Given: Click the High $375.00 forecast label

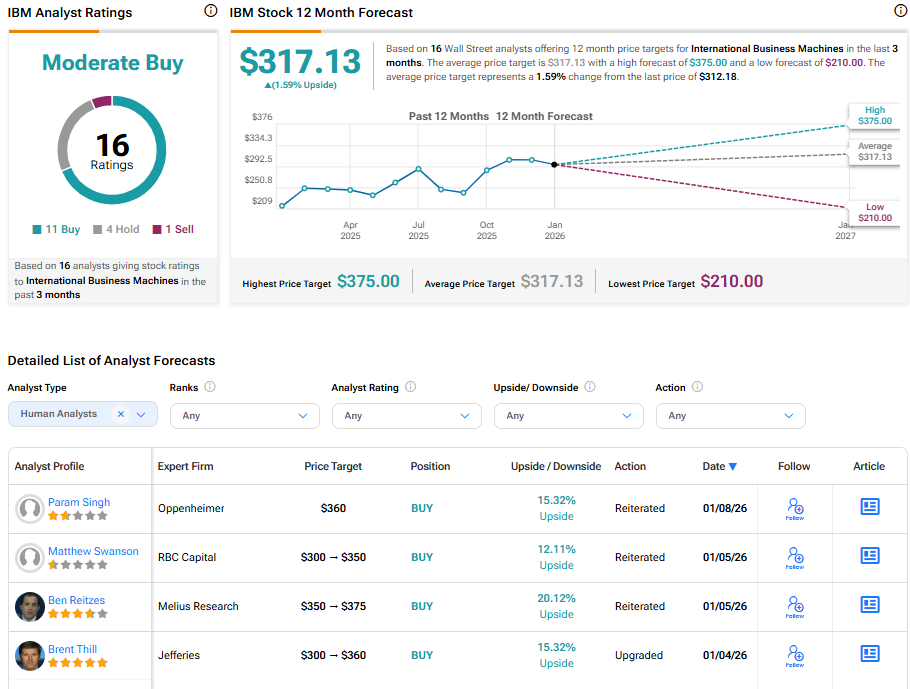Looking at the screenshot, I should [874, 115].
